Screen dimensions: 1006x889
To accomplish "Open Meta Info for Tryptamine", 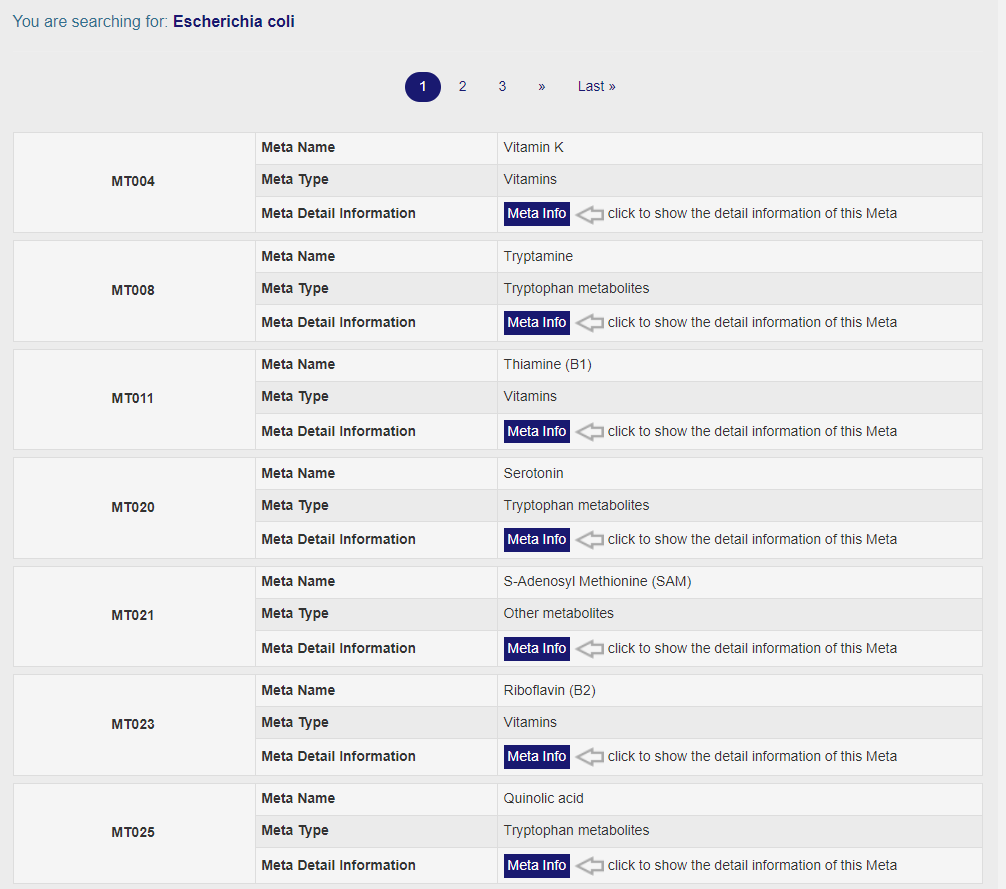I will (x=536, y=322).
